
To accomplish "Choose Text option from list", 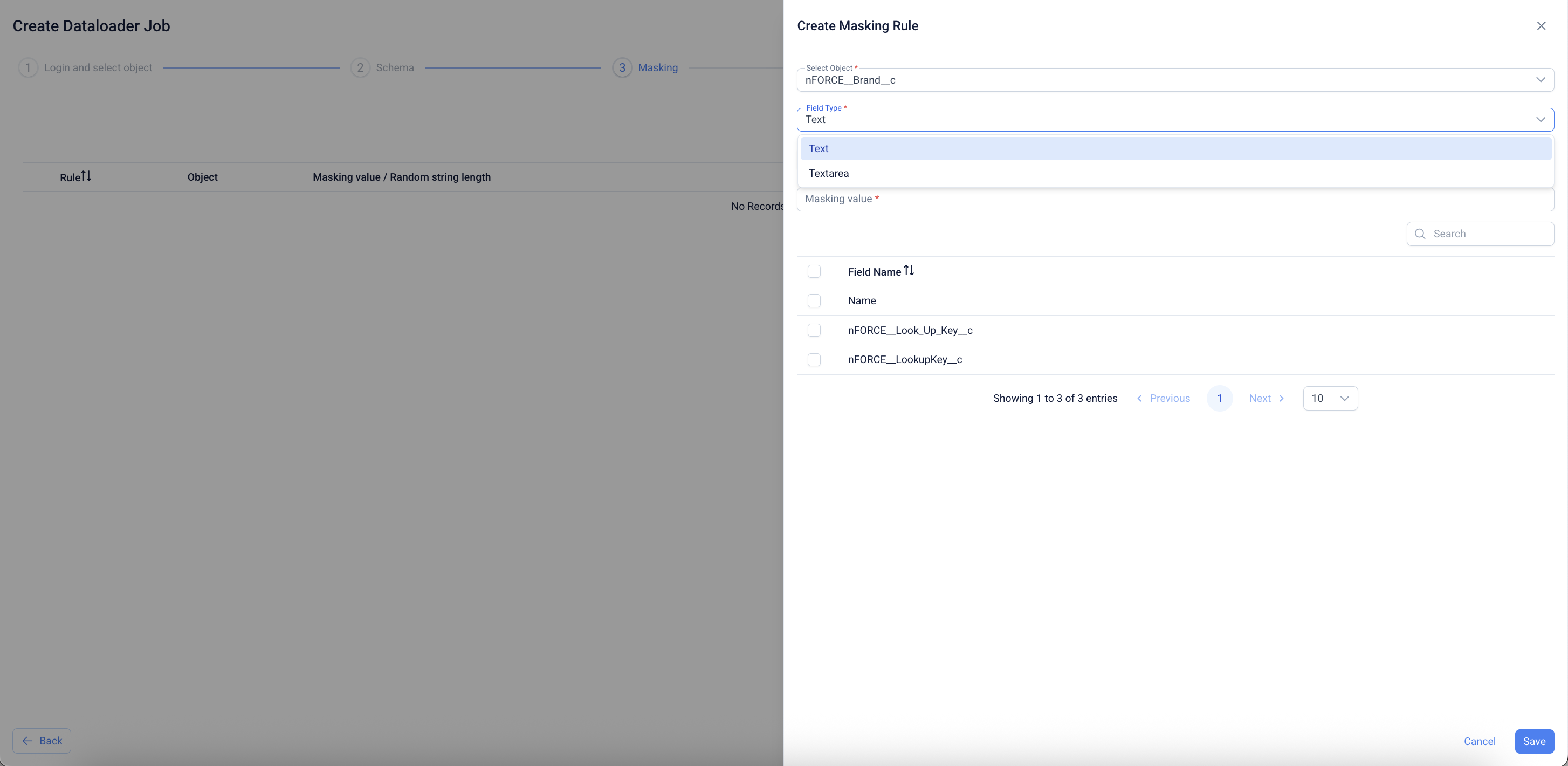I will click(x=819, y=148).
